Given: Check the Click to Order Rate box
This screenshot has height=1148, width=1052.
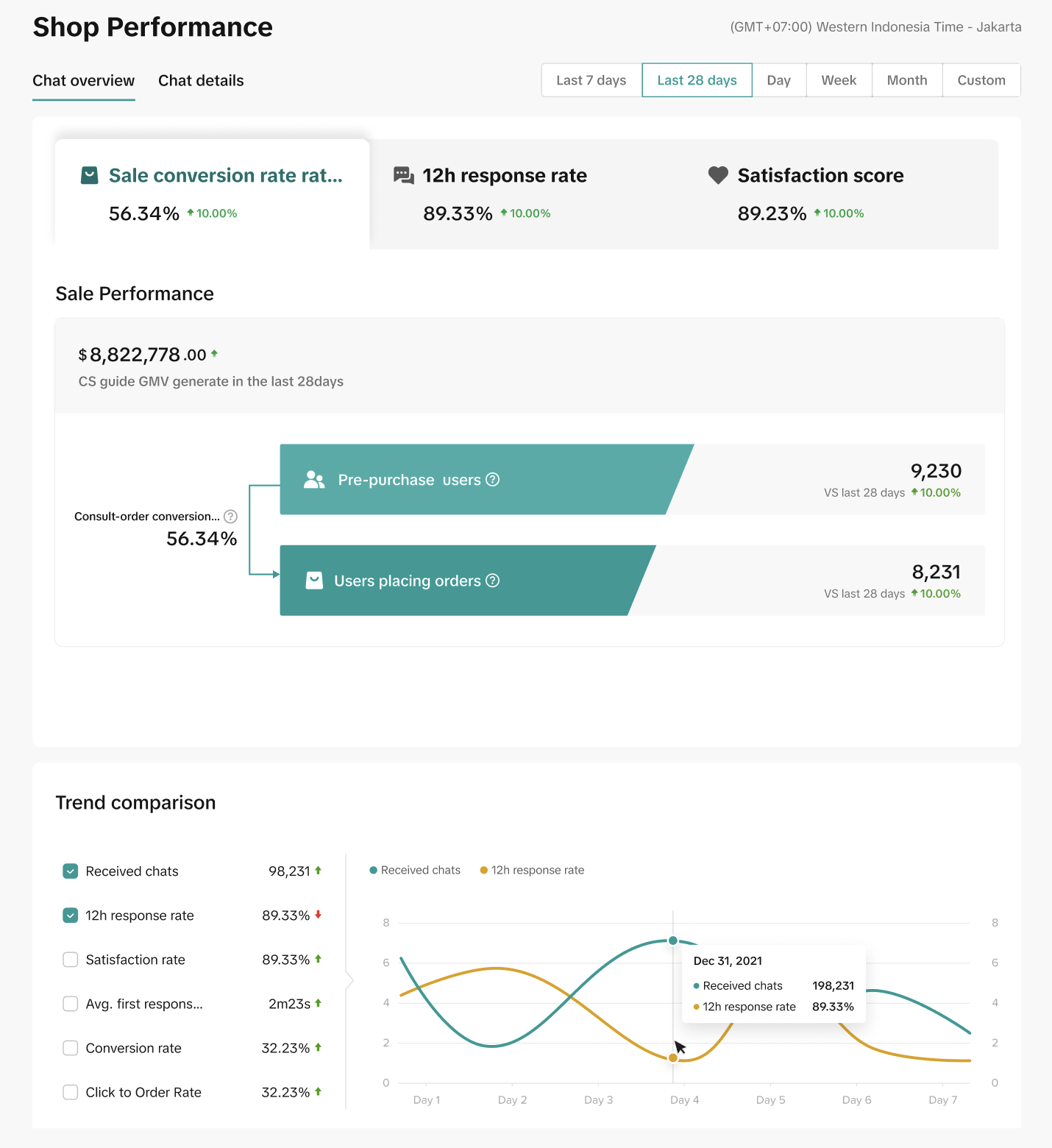Looking at the screenshot, I should (x=71, y=1092).
